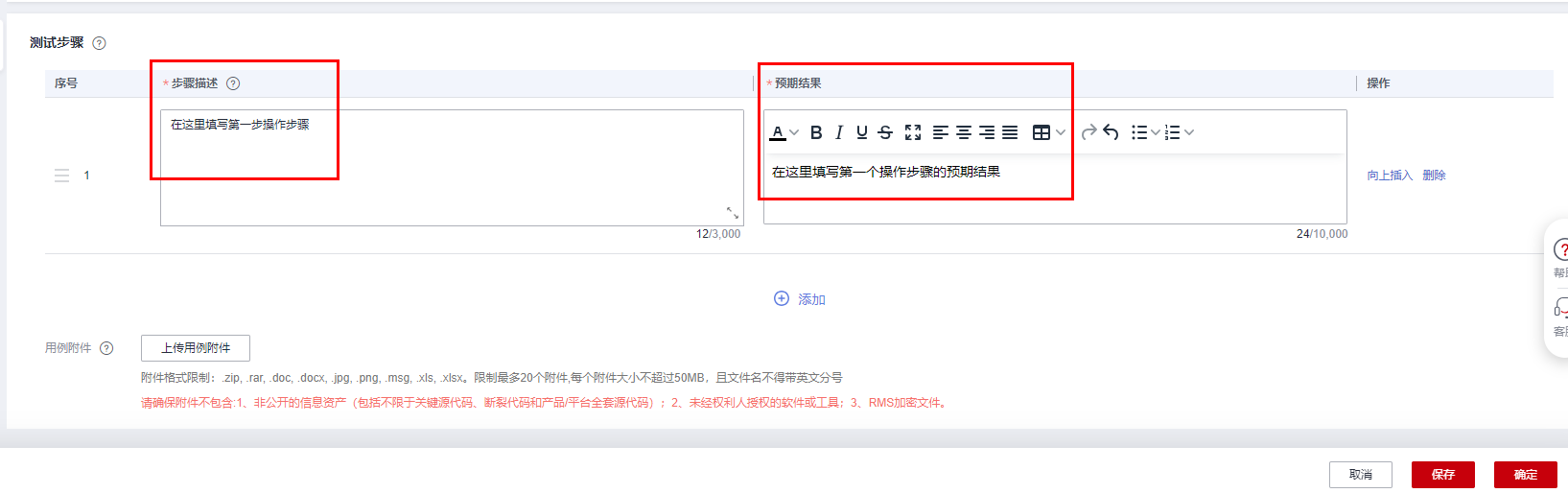Toggle italic formatting

(839, 132)
